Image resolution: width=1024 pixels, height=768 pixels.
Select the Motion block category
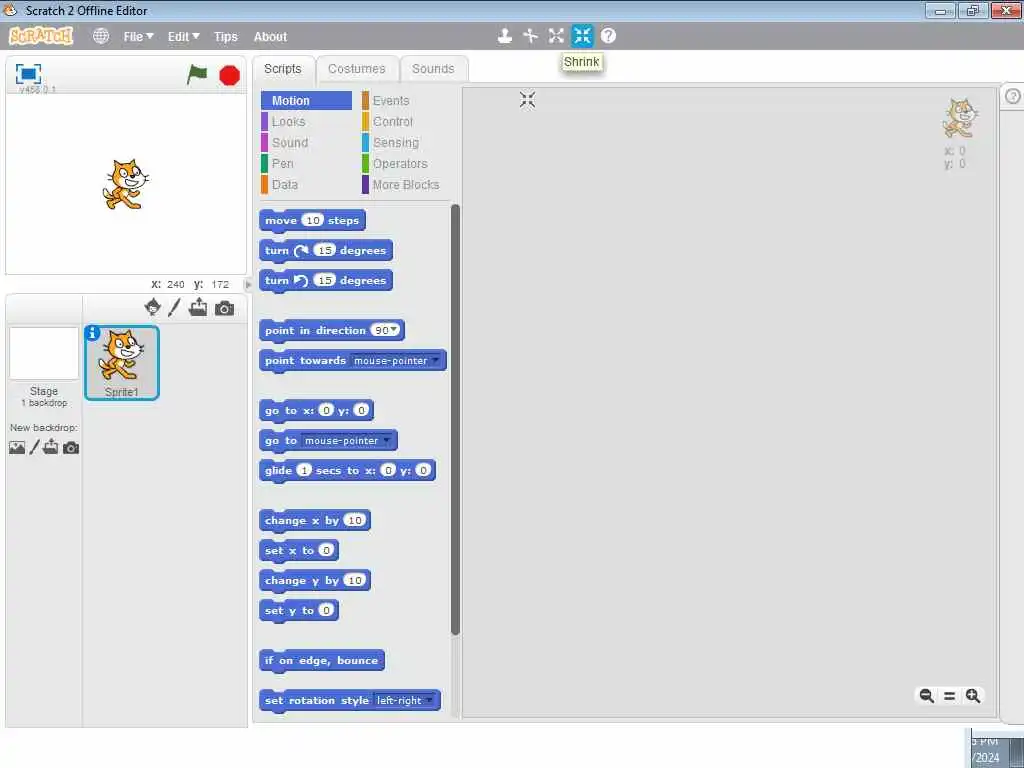tap(306, 101)
